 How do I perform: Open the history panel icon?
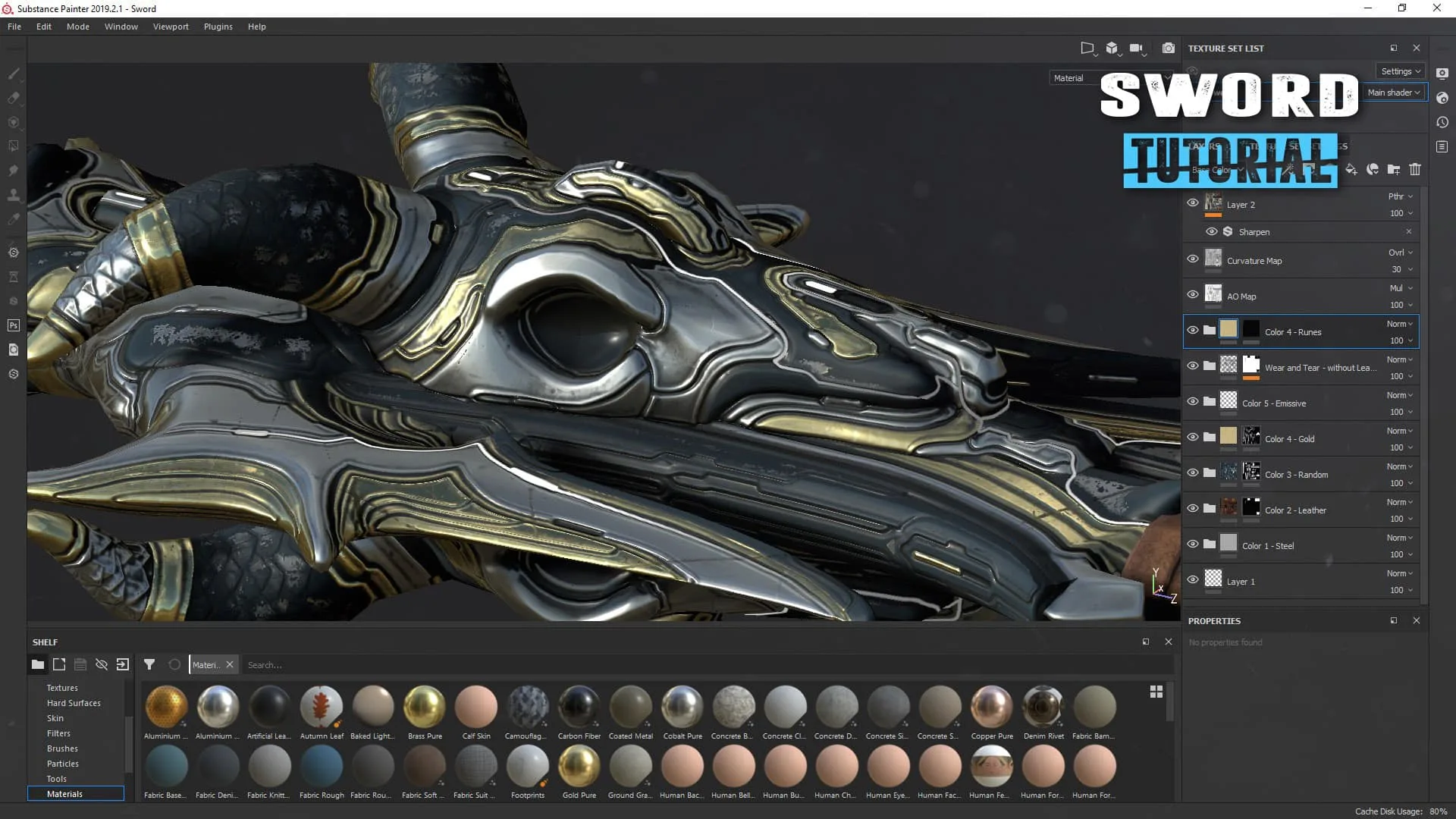pyautogui.click(x=1442, y=122)
